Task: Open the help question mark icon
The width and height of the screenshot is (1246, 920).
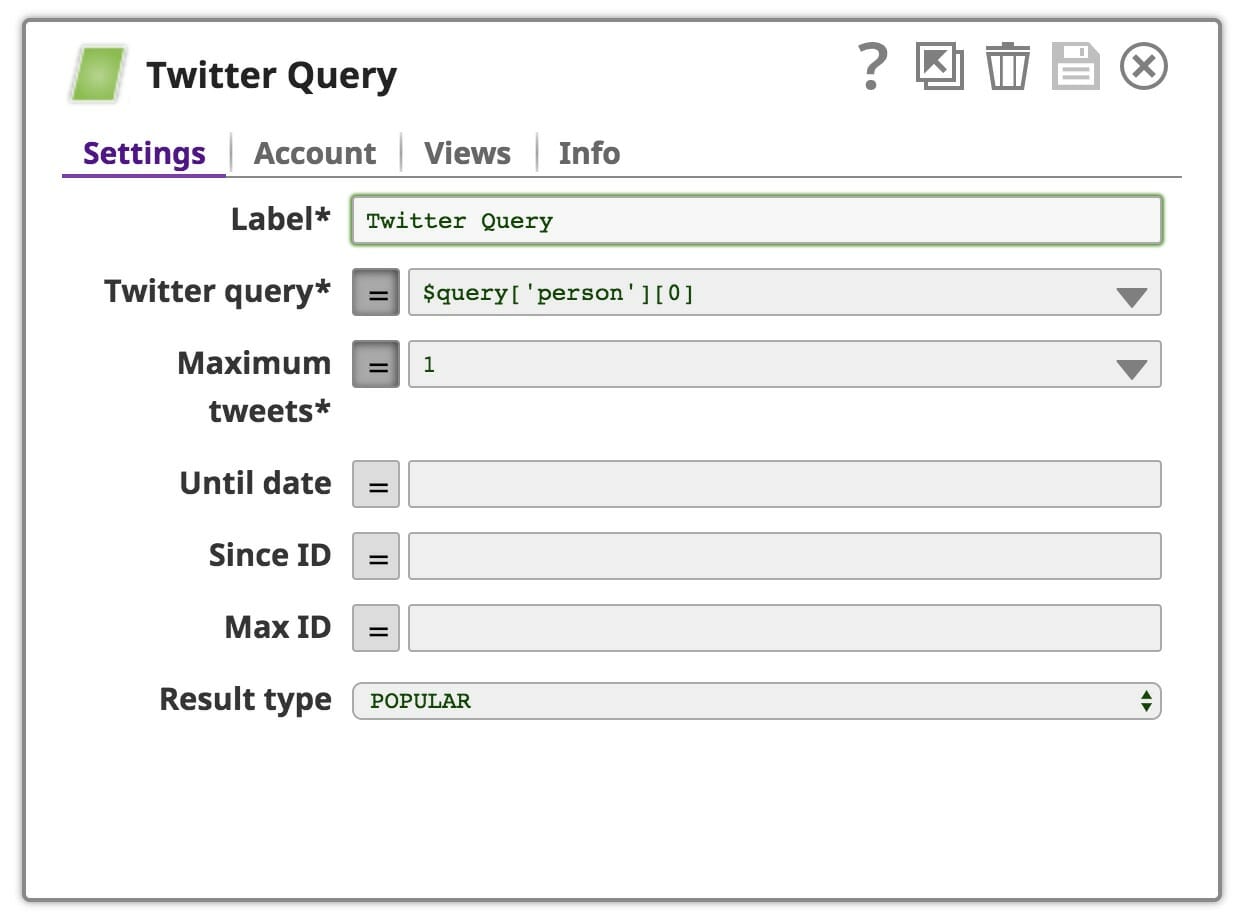Action: pos(873,68)
